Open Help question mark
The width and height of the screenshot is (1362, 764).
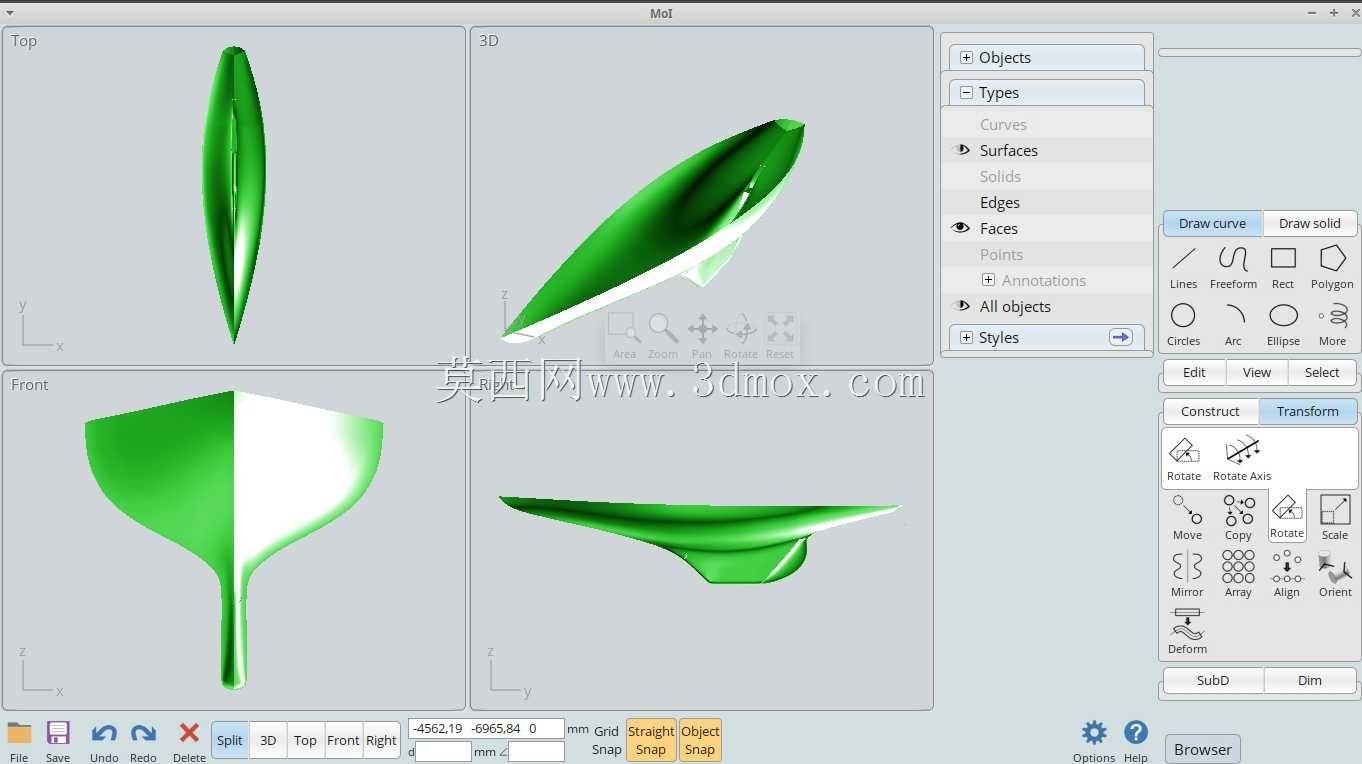tap(1136, 741)
